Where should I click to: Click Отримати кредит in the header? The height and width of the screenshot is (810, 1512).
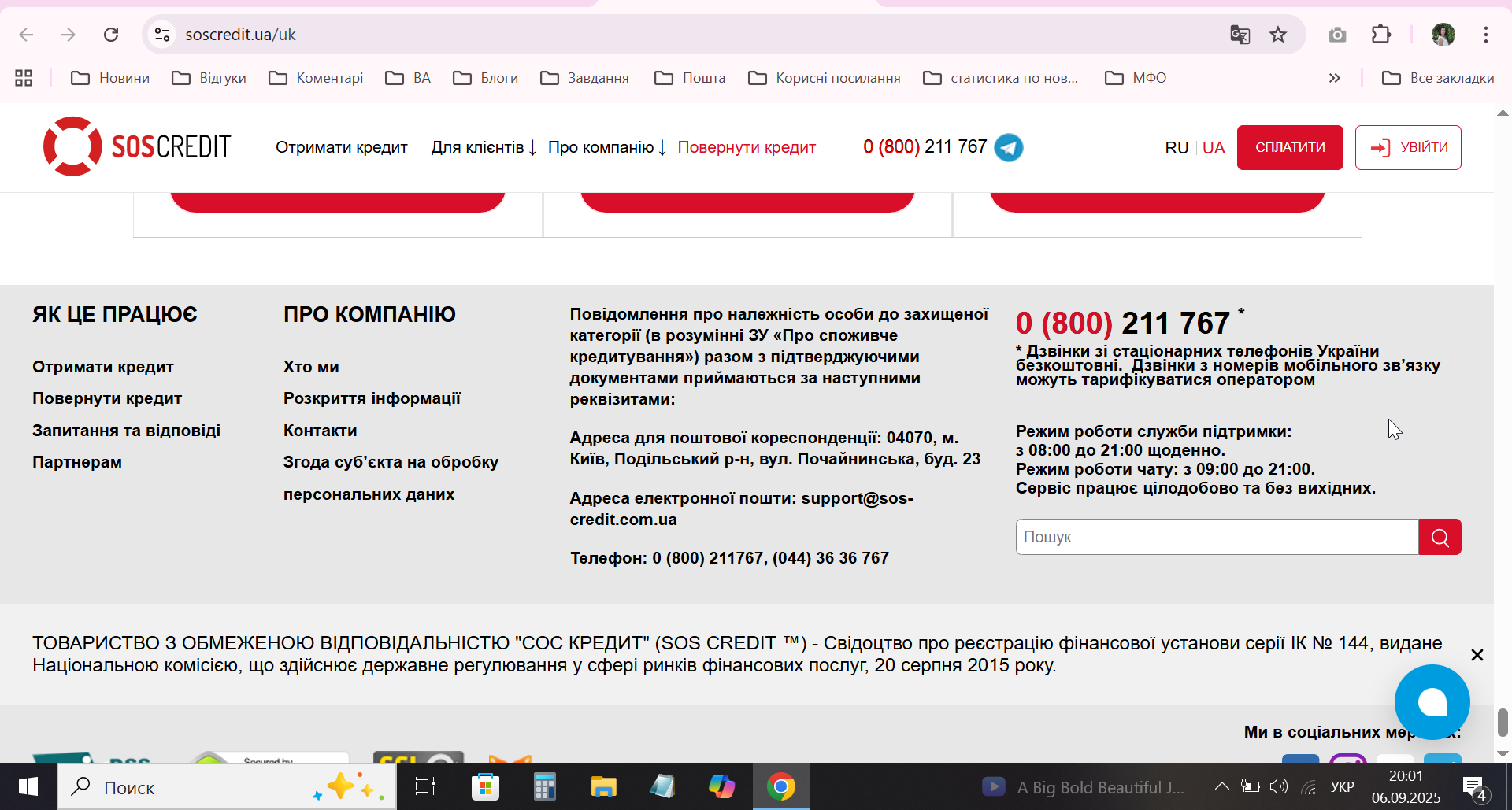(x=342, y=147)
